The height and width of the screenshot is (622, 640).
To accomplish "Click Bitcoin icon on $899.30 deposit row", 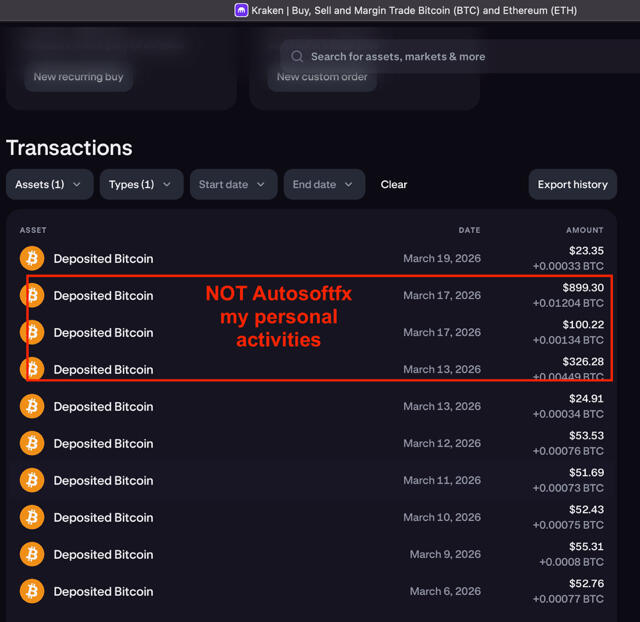I will click(x=32, y=295).
